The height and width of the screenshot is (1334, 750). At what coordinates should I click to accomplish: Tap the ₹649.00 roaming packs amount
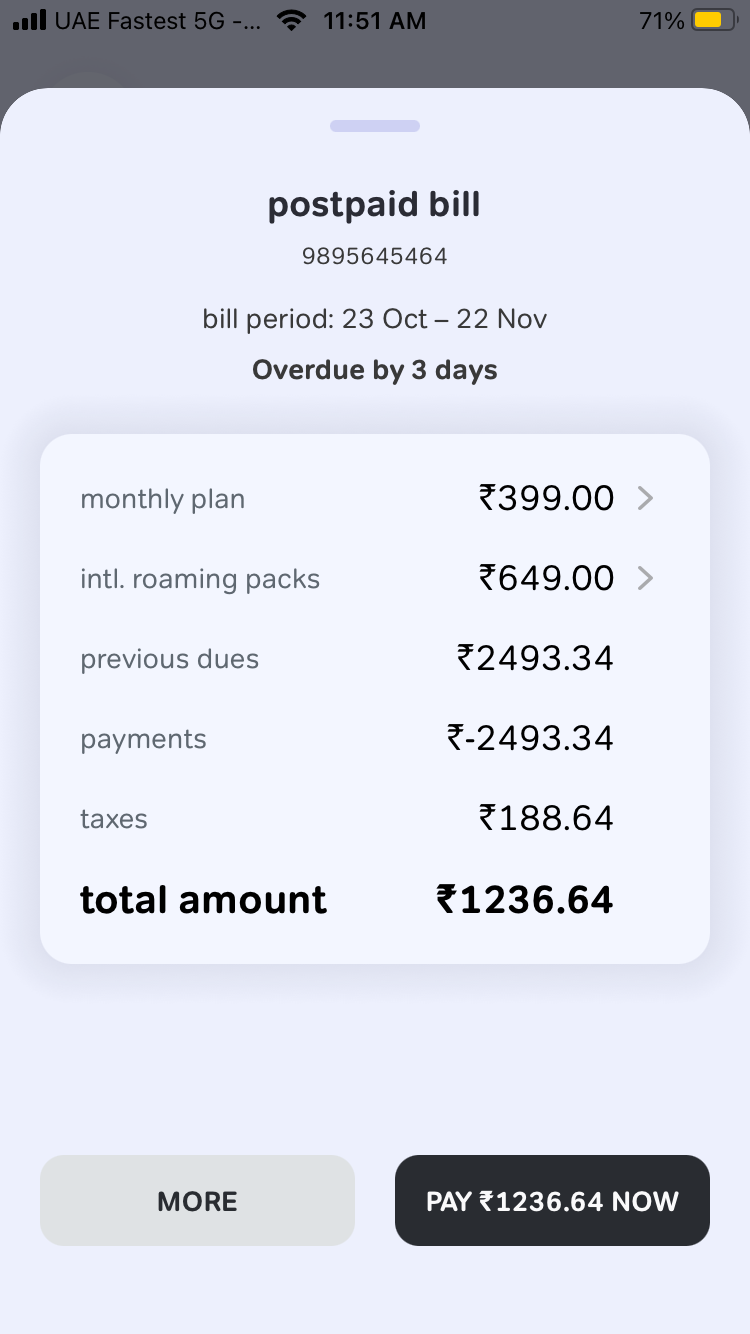coord(546,578)
